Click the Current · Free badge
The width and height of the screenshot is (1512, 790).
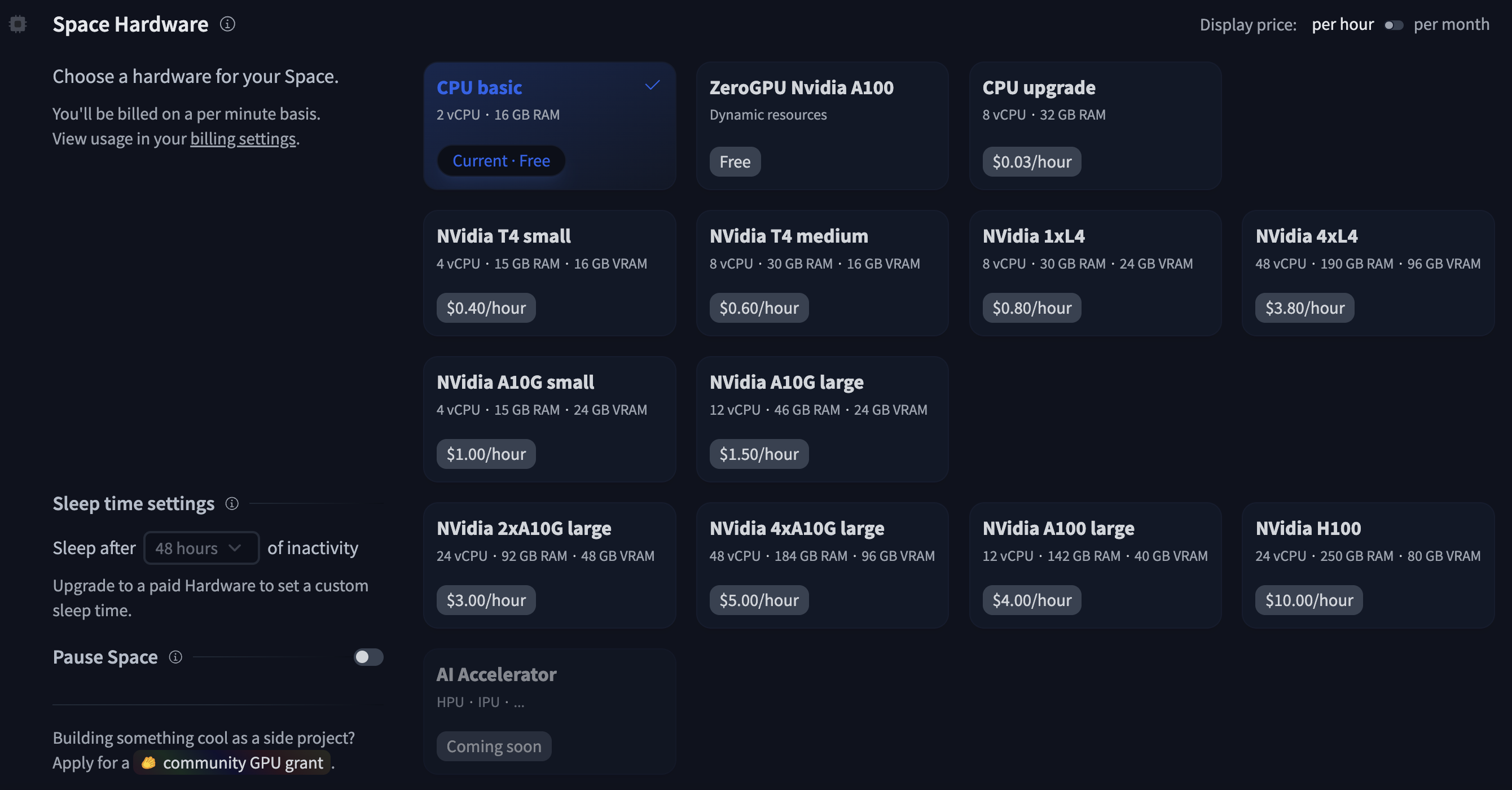coord(500,161)
